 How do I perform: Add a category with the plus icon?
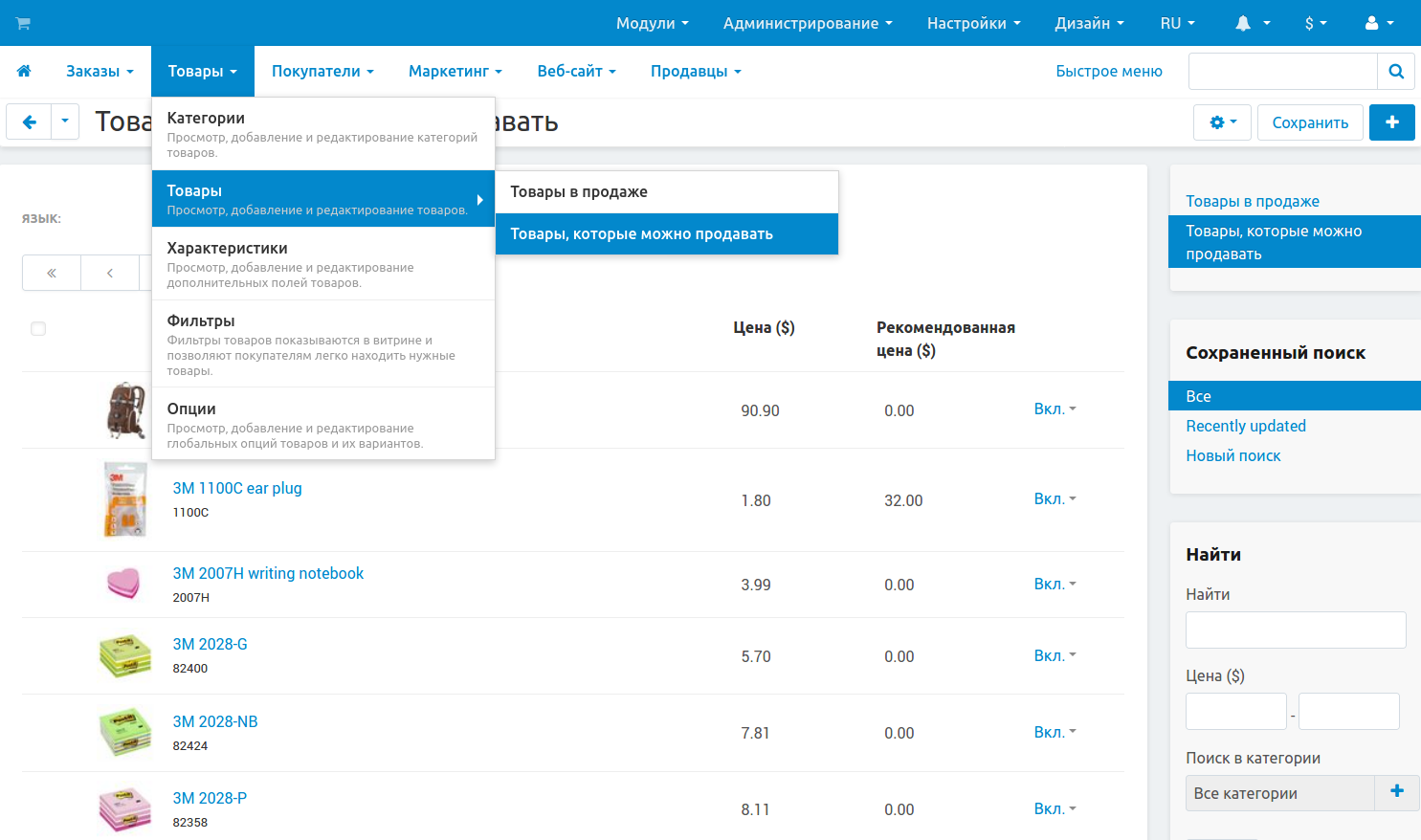click(1396, 792)
